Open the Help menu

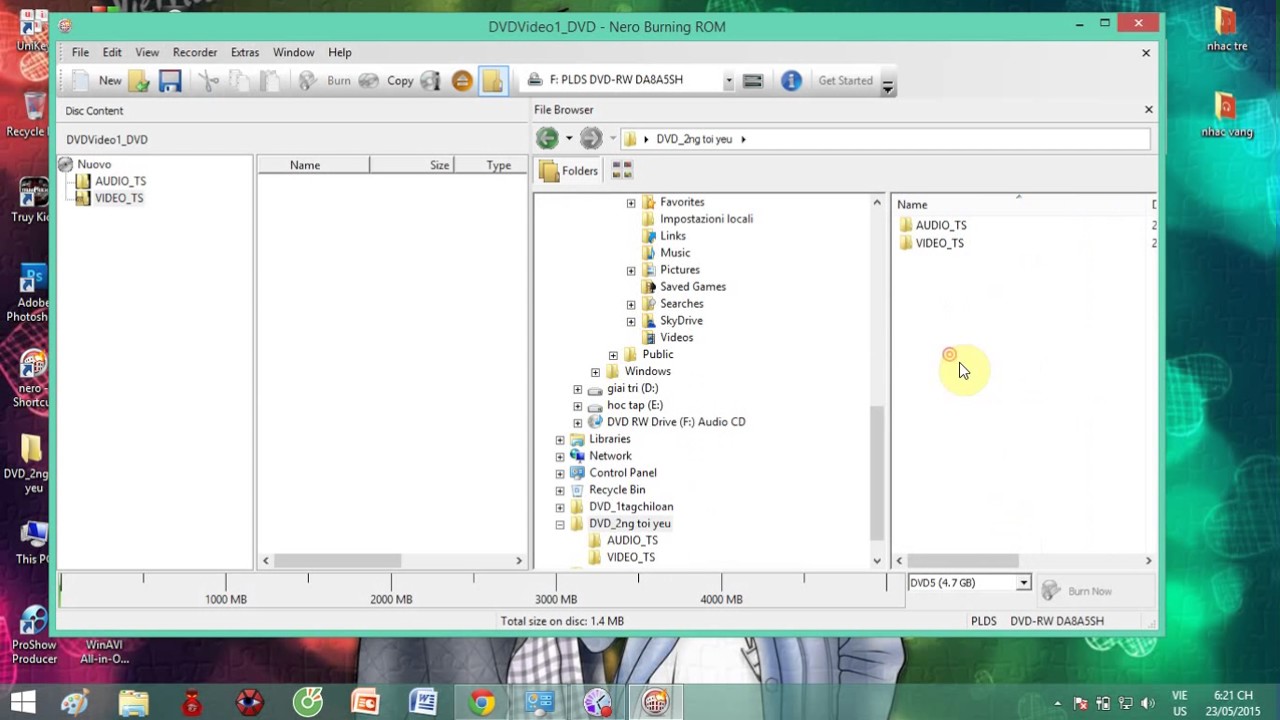[340, 52]
